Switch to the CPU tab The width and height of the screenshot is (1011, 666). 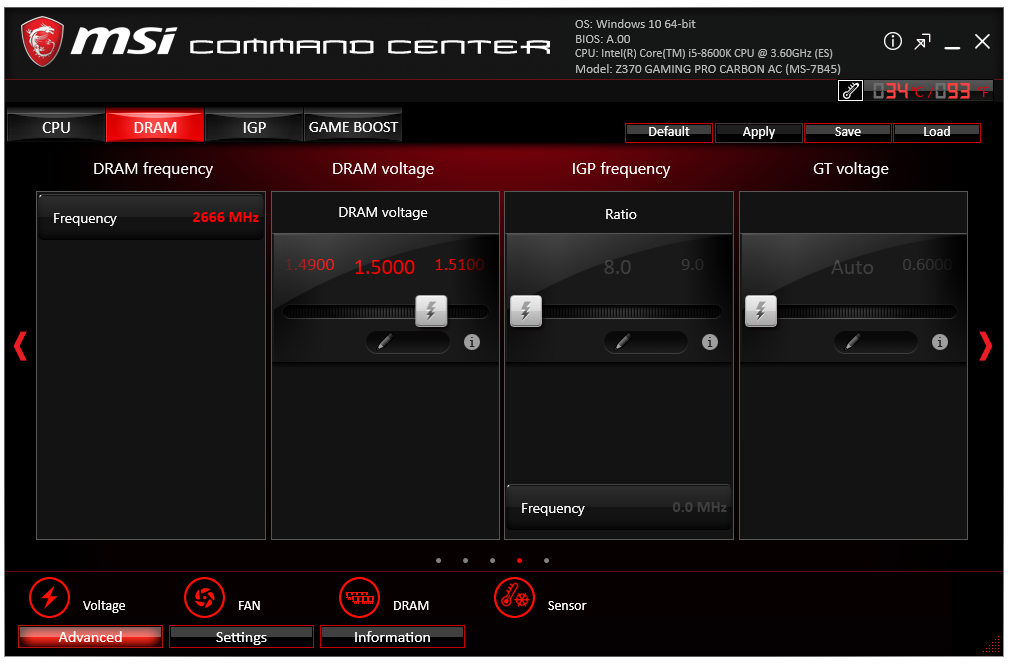56,126
